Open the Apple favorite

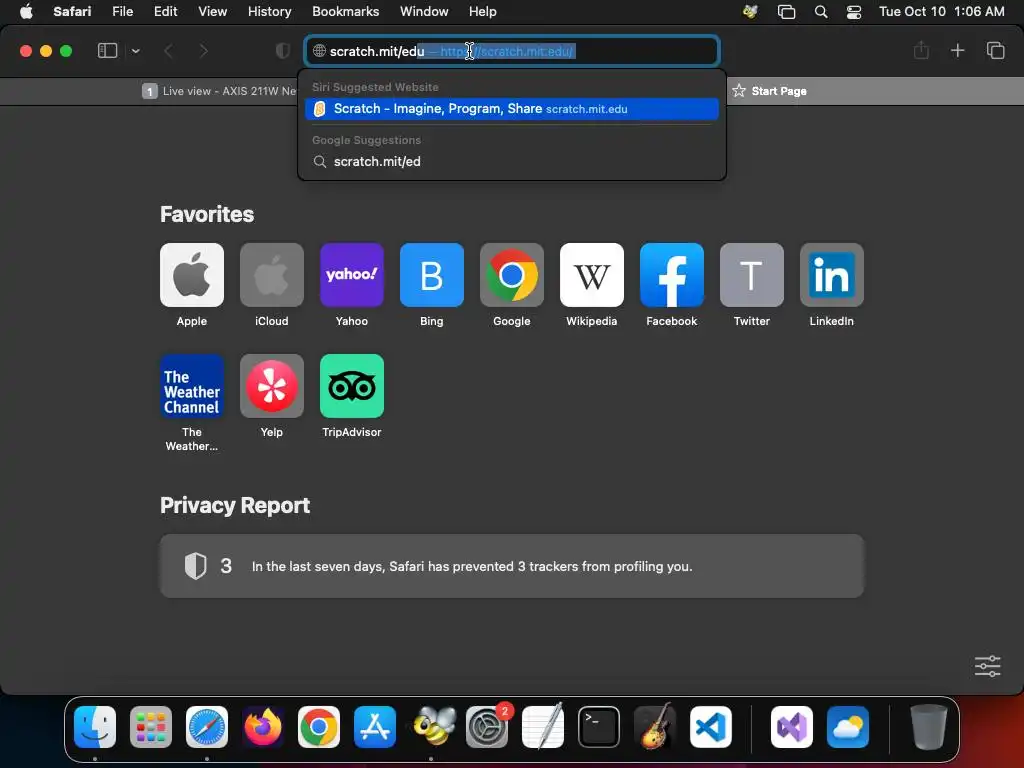point(192,275)
